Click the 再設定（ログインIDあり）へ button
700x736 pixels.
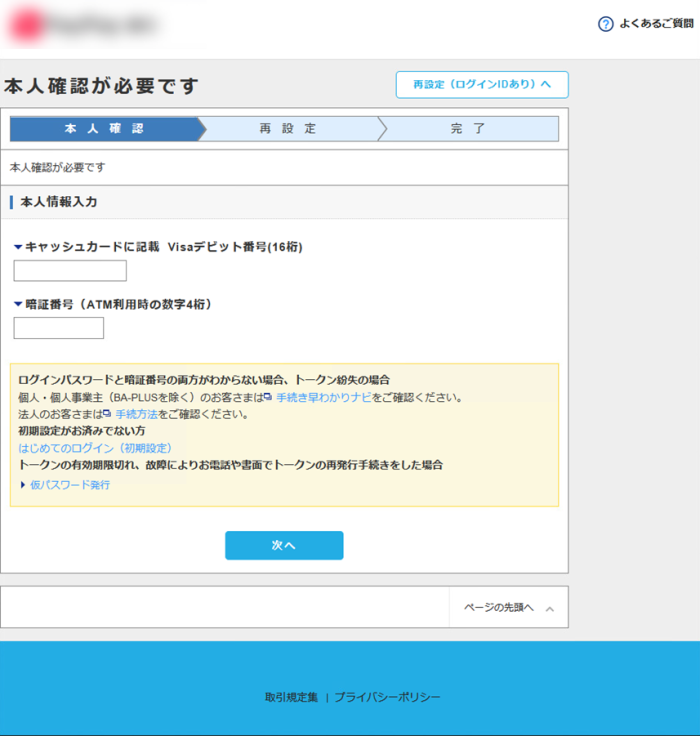point(482,85)
